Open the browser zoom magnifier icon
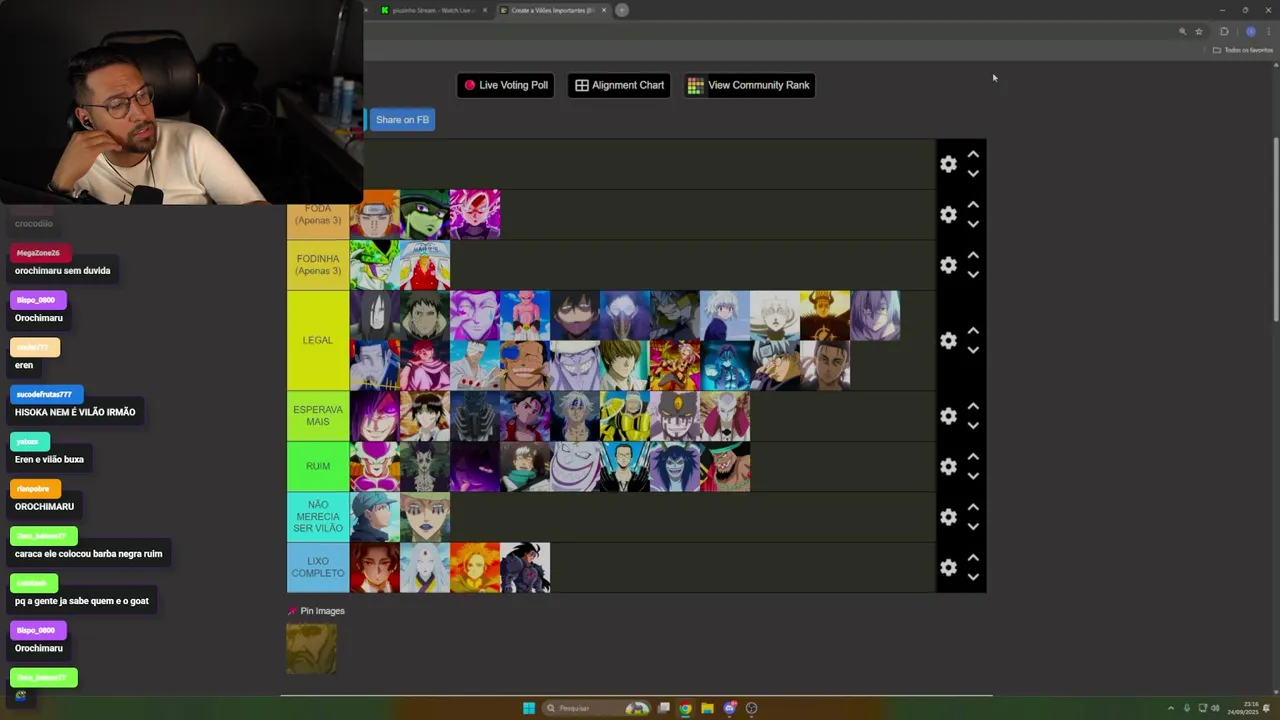This screenshot has width=1280, height=720. (1182, 31)
